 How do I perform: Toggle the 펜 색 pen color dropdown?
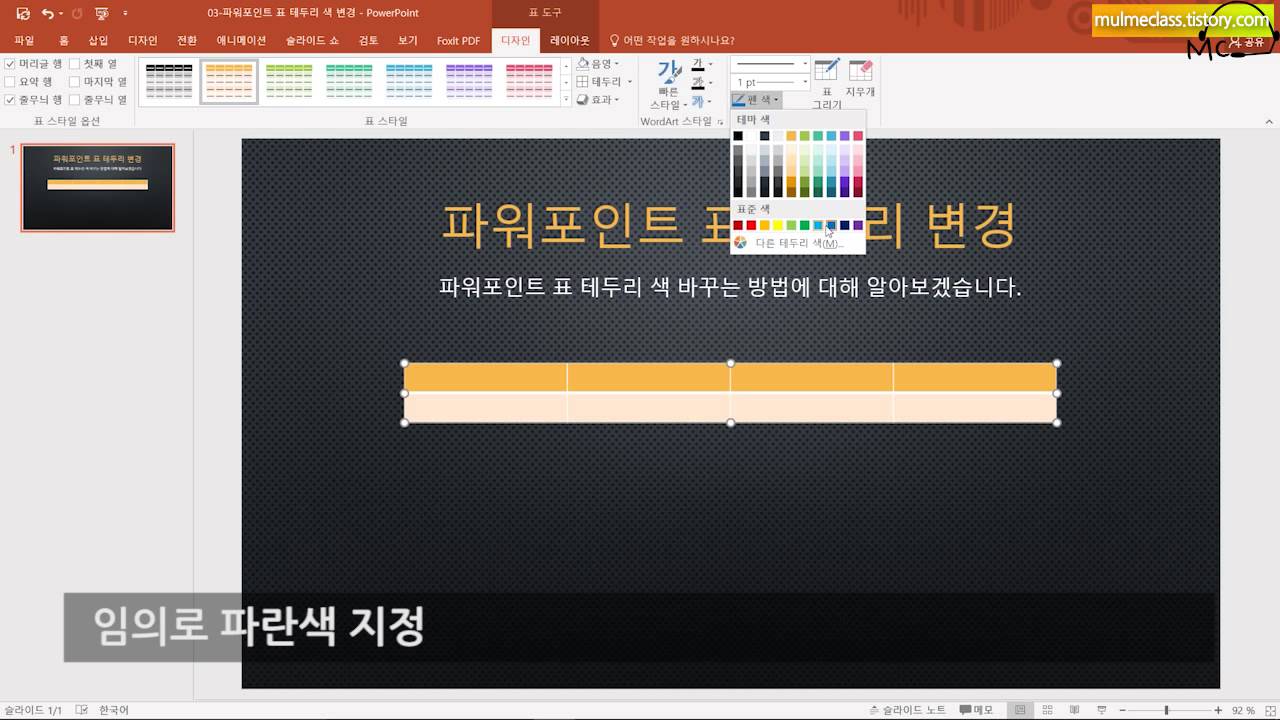click(755, 100)
